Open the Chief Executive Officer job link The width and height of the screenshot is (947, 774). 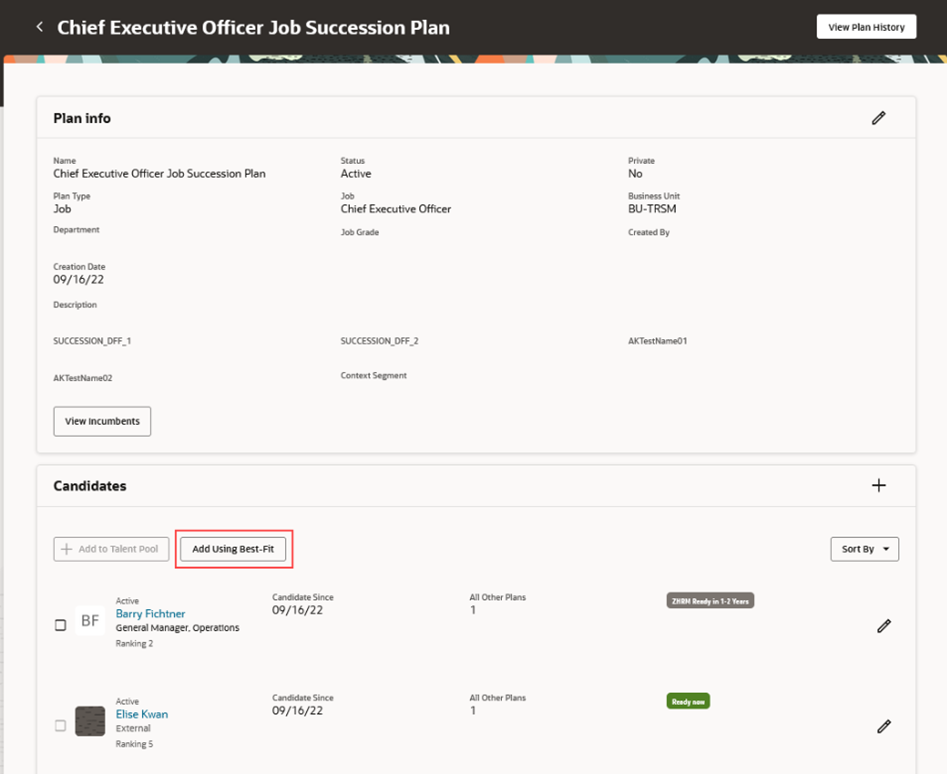[397, 209]
